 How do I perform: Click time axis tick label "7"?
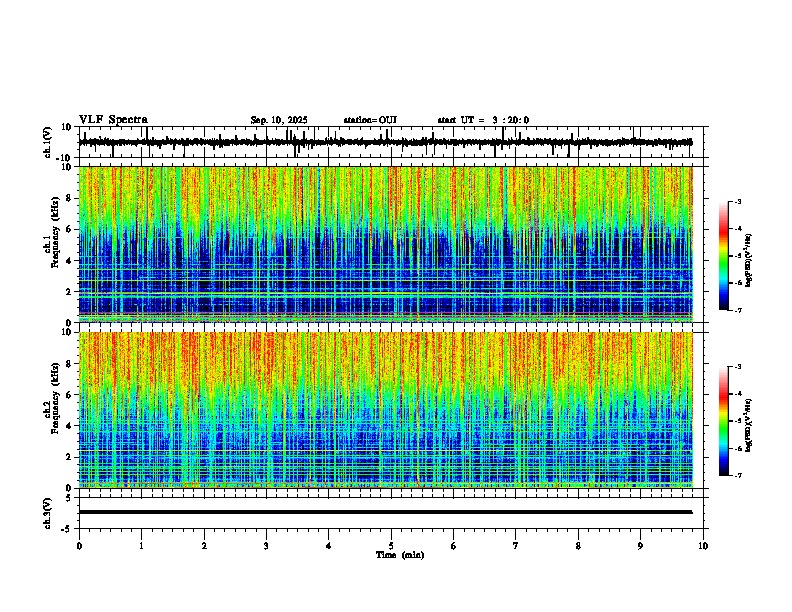(x=516, y=546)
